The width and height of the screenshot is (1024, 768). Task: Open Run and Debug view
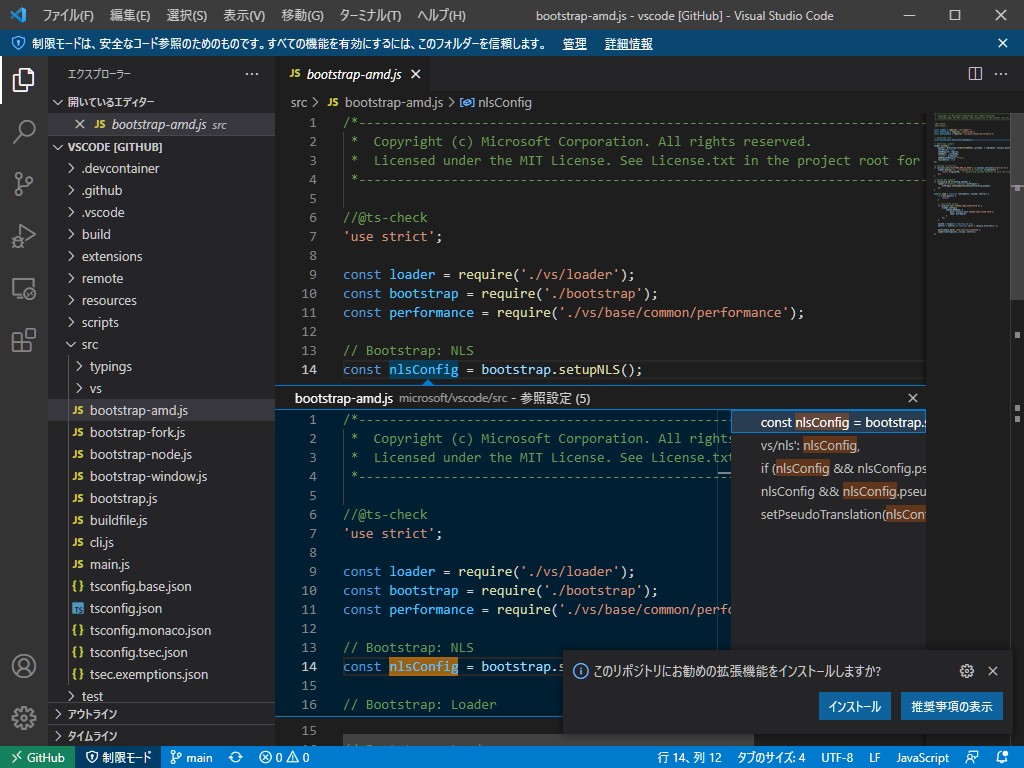click(x=24, y=237)
